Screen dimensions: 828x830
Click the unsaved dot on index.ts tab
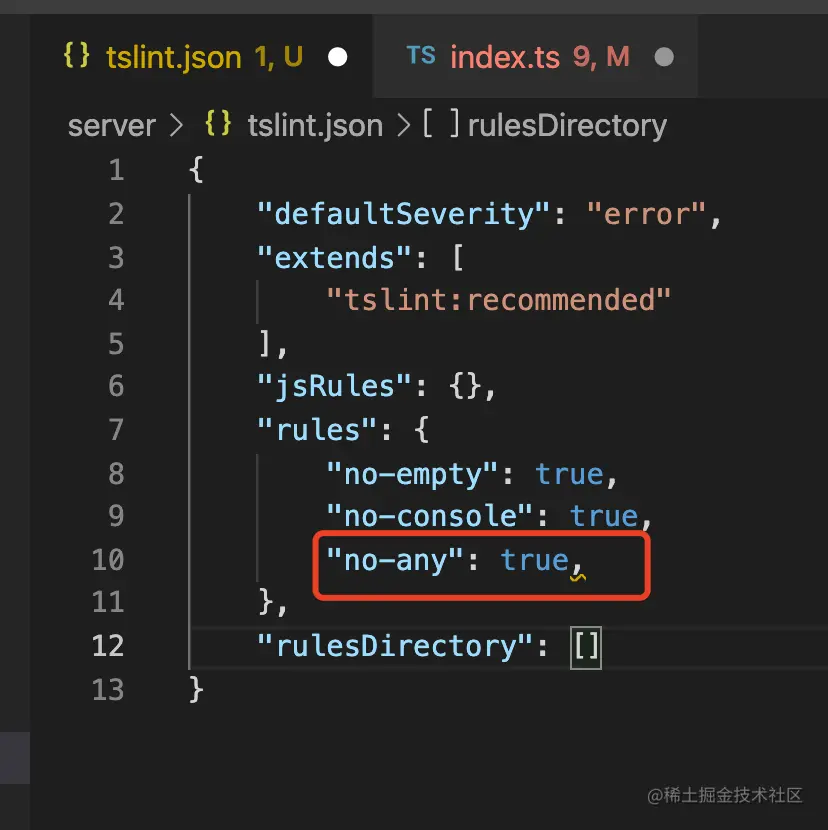664,57
